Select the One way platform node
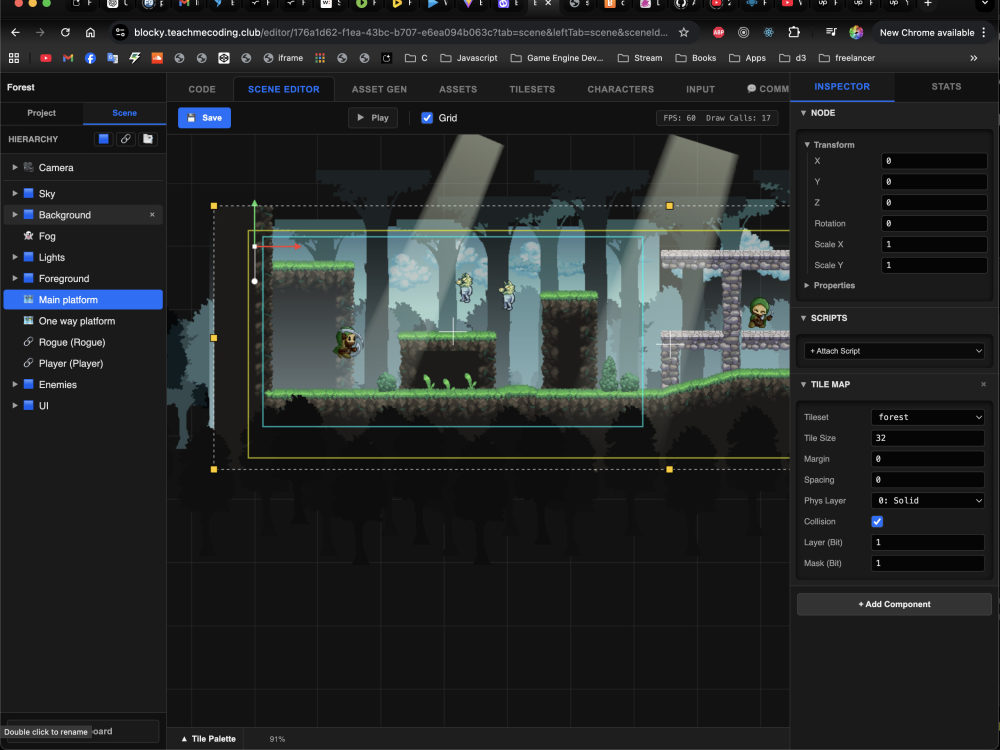This screenshot has width=1000, height=750. [84, 321]
